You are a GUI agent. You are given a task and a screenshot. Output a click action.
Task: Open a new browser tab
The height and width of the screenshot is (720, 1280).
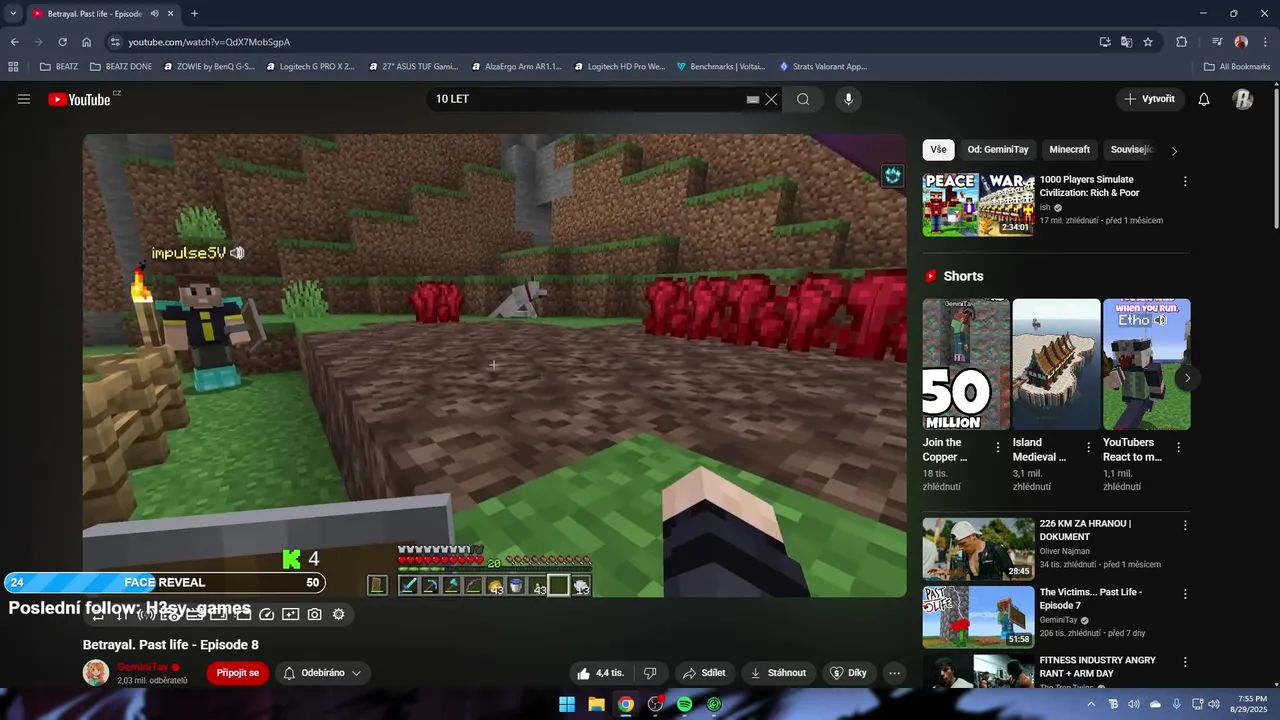coord(194,14)
